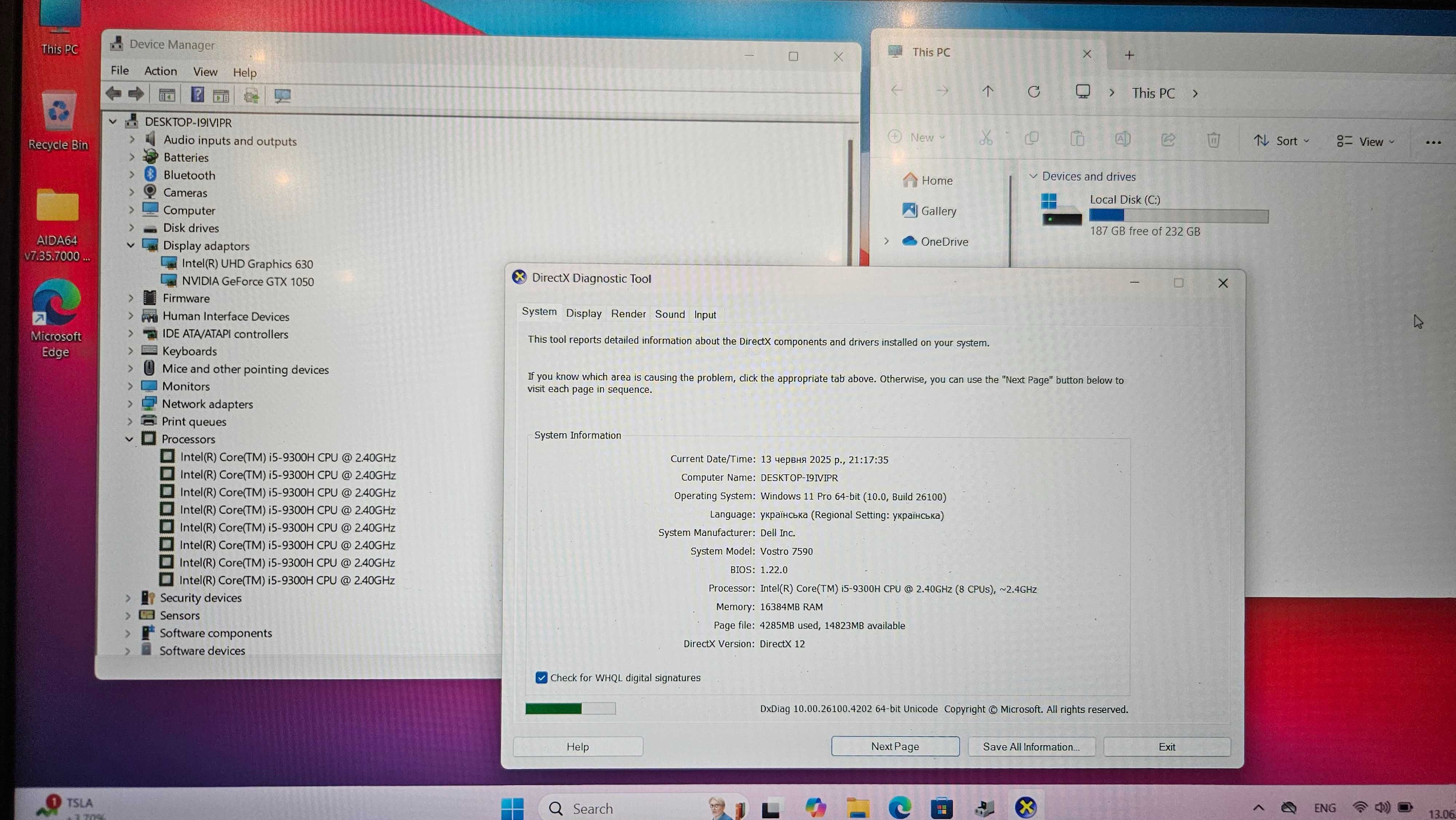Image resolution: width=1456 pixels, height=820 pixels.
Task: Expand OneDrive in Explorer sidebar
Action: pos(886,241)
